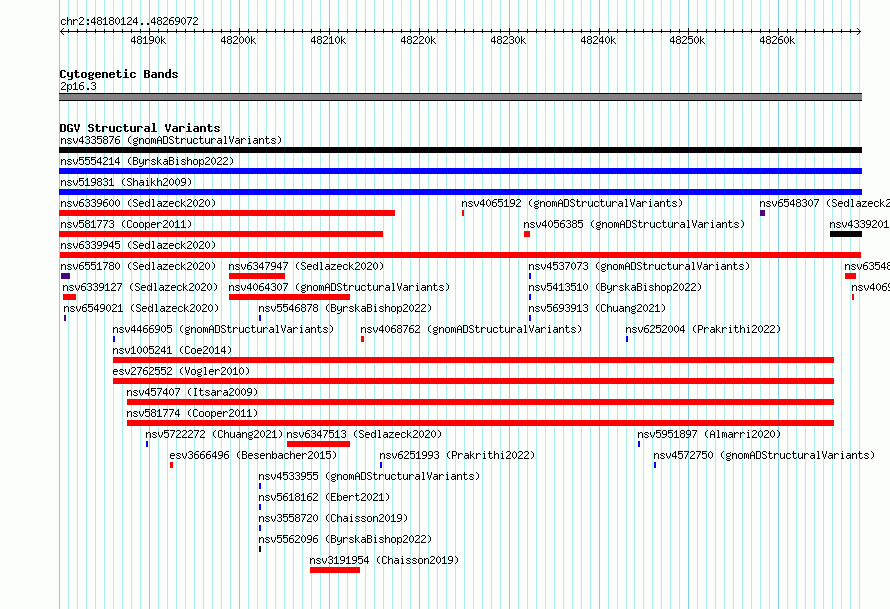Click the nsv581773 Cooper2011 label

click(x=126, y=224)
